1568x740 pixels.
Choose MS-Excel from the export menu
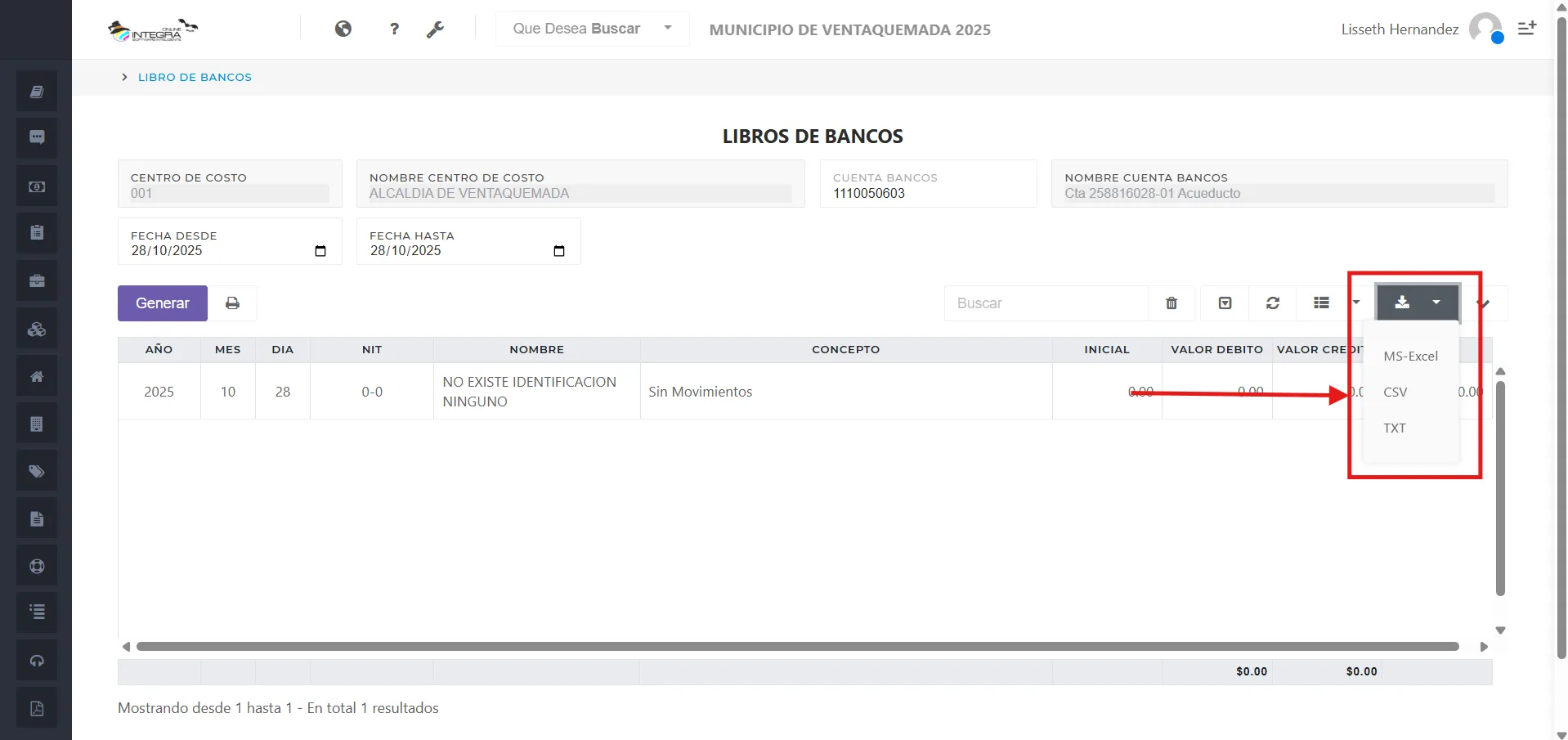1410,356
